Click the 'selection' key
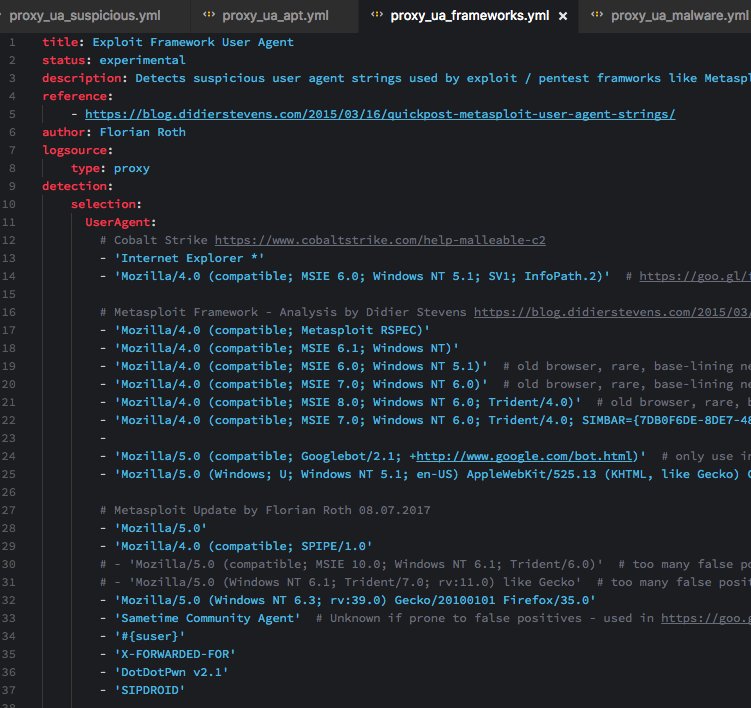This screenshot has height=708, width=751. coord(103,204)
